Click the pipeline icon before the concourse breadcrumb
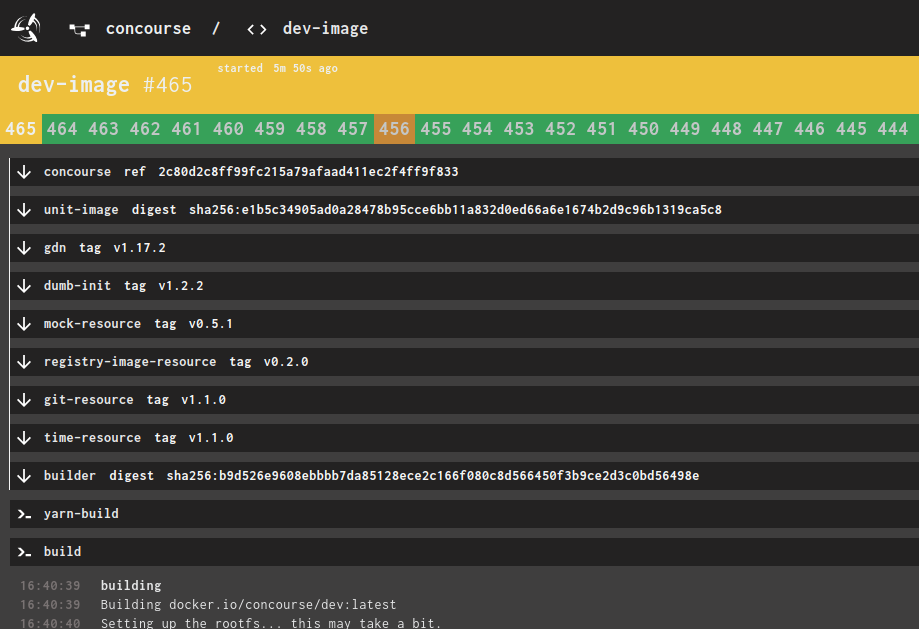 point(79,28)
